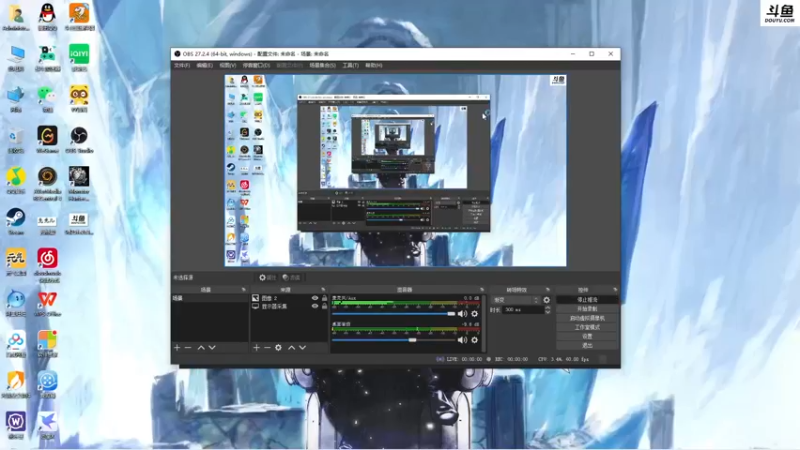Open This PC desktop icon
This screenshot has width=800, height=450.
(16, 57)
